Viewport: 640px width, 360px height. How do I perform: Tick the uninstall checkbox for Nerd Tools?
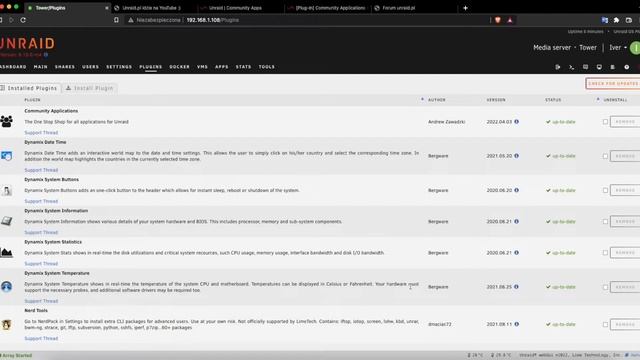605,324
